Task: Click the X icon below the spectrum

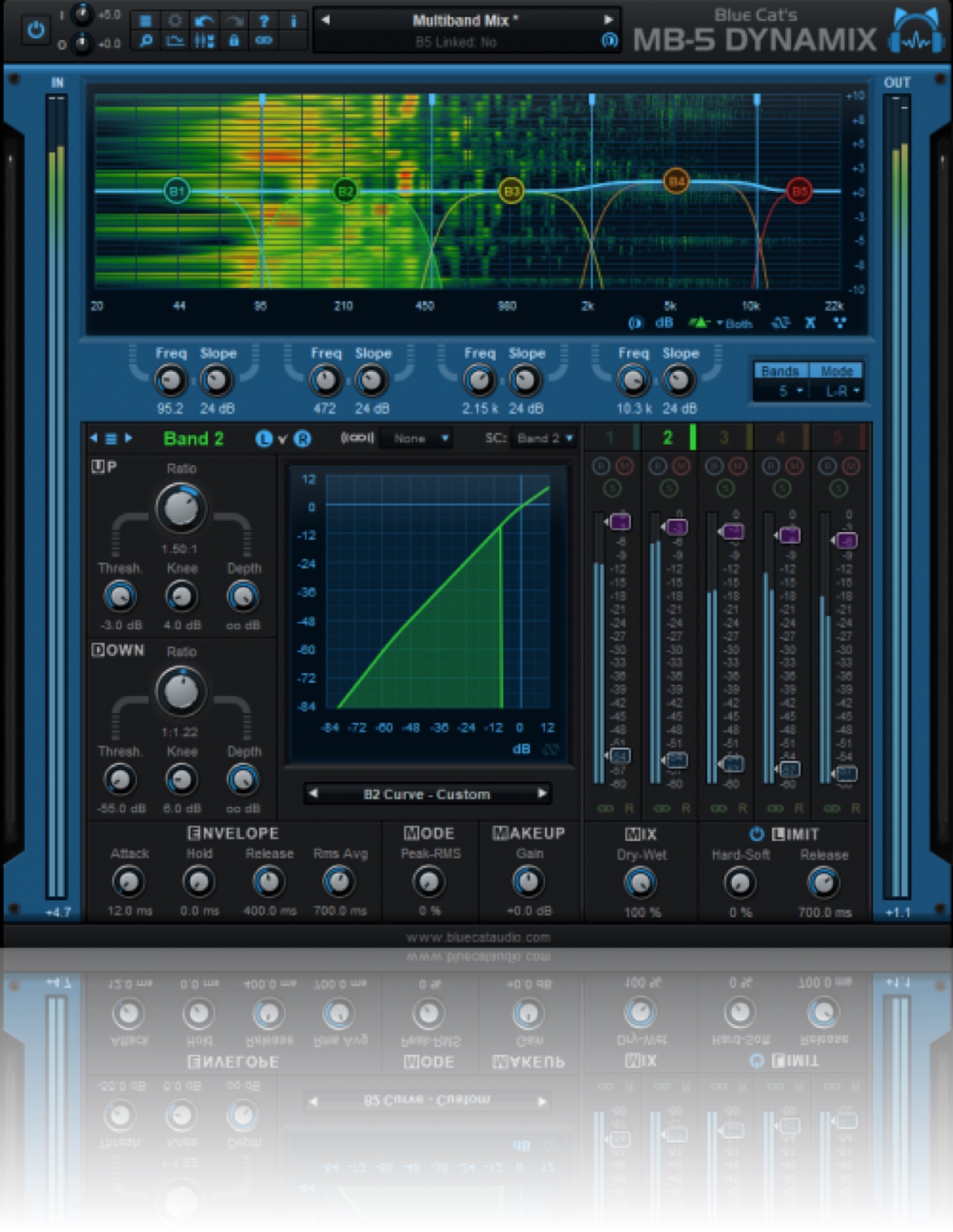Action: [810, 323]
